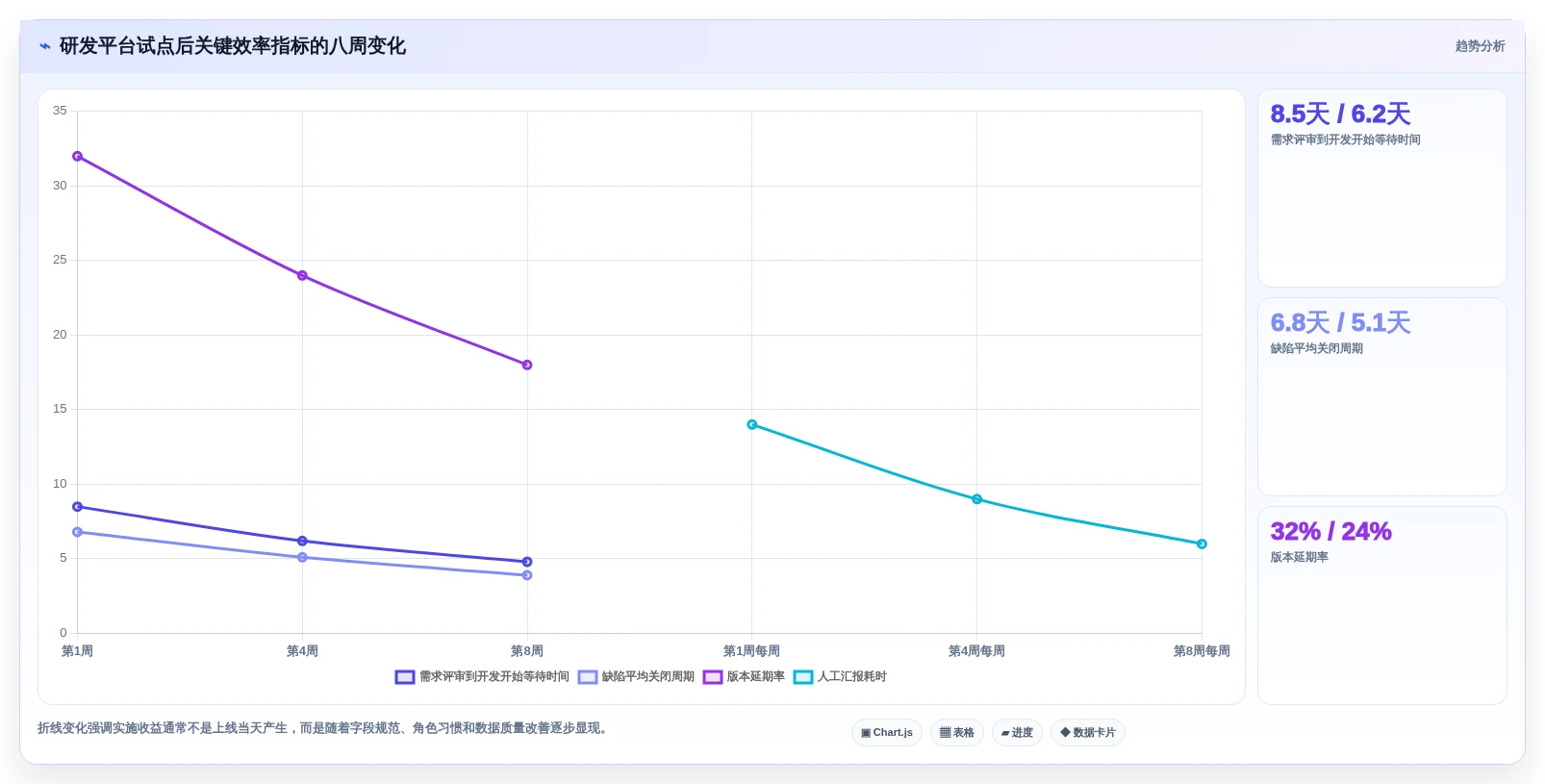Click the 表格 tag chip

tap(957, 733)
